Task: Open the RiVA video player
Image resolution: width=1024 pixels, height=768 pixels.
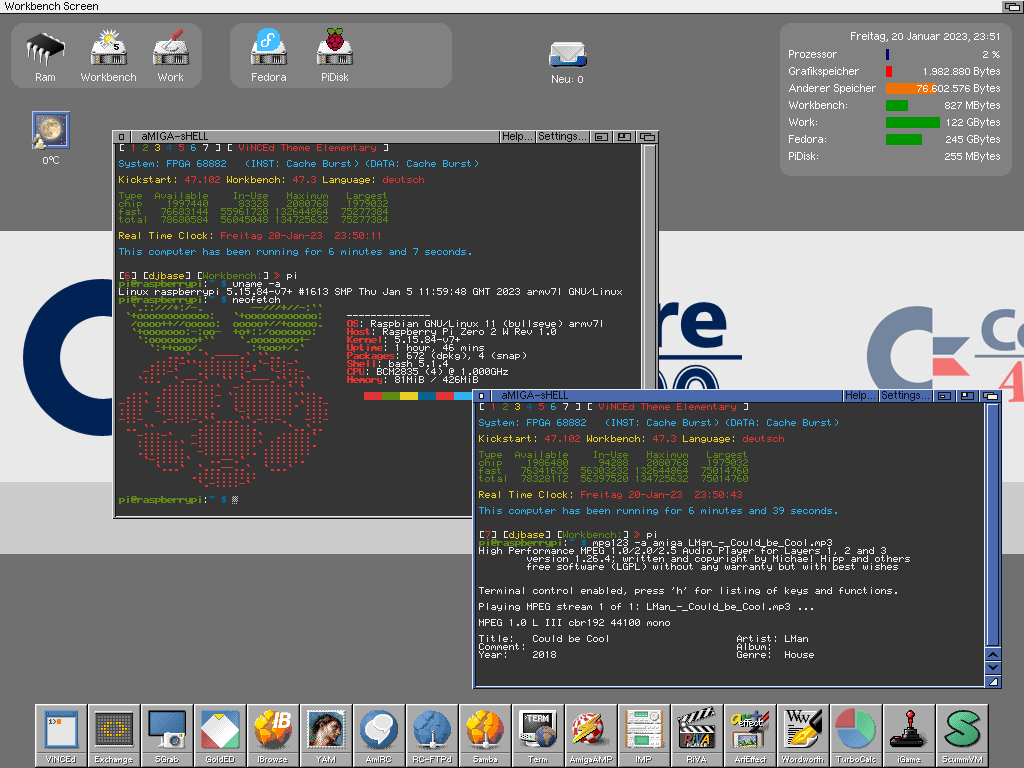Action: pyautogui.click(x=696, y=735)
